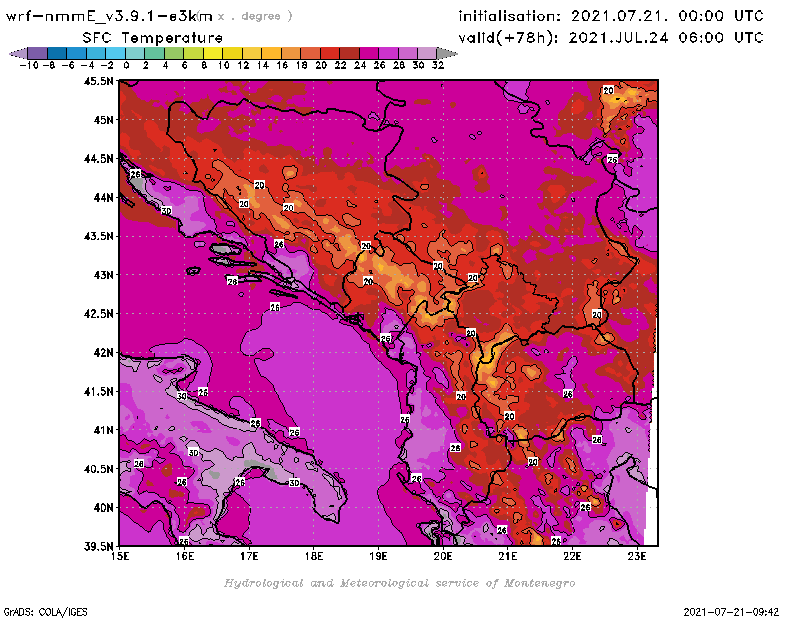Click the legend value '-6'
The image size is (800, 618).
68,65
